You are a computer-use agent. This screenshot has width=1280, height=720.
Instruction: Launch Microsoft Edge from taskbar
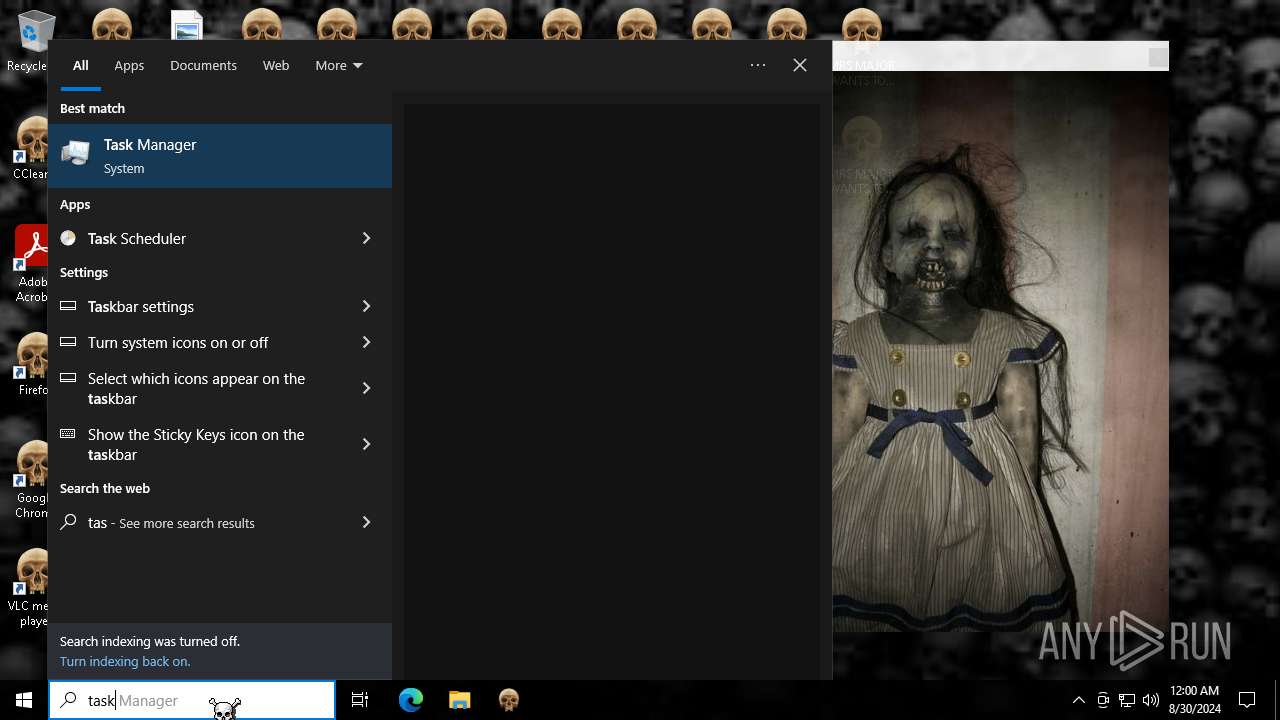click(x=411, y=700)
